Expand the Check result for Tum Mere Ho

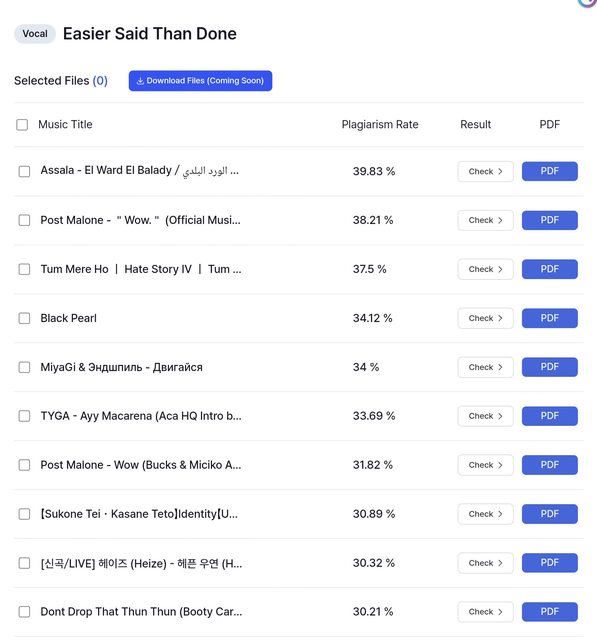point(485,269)
